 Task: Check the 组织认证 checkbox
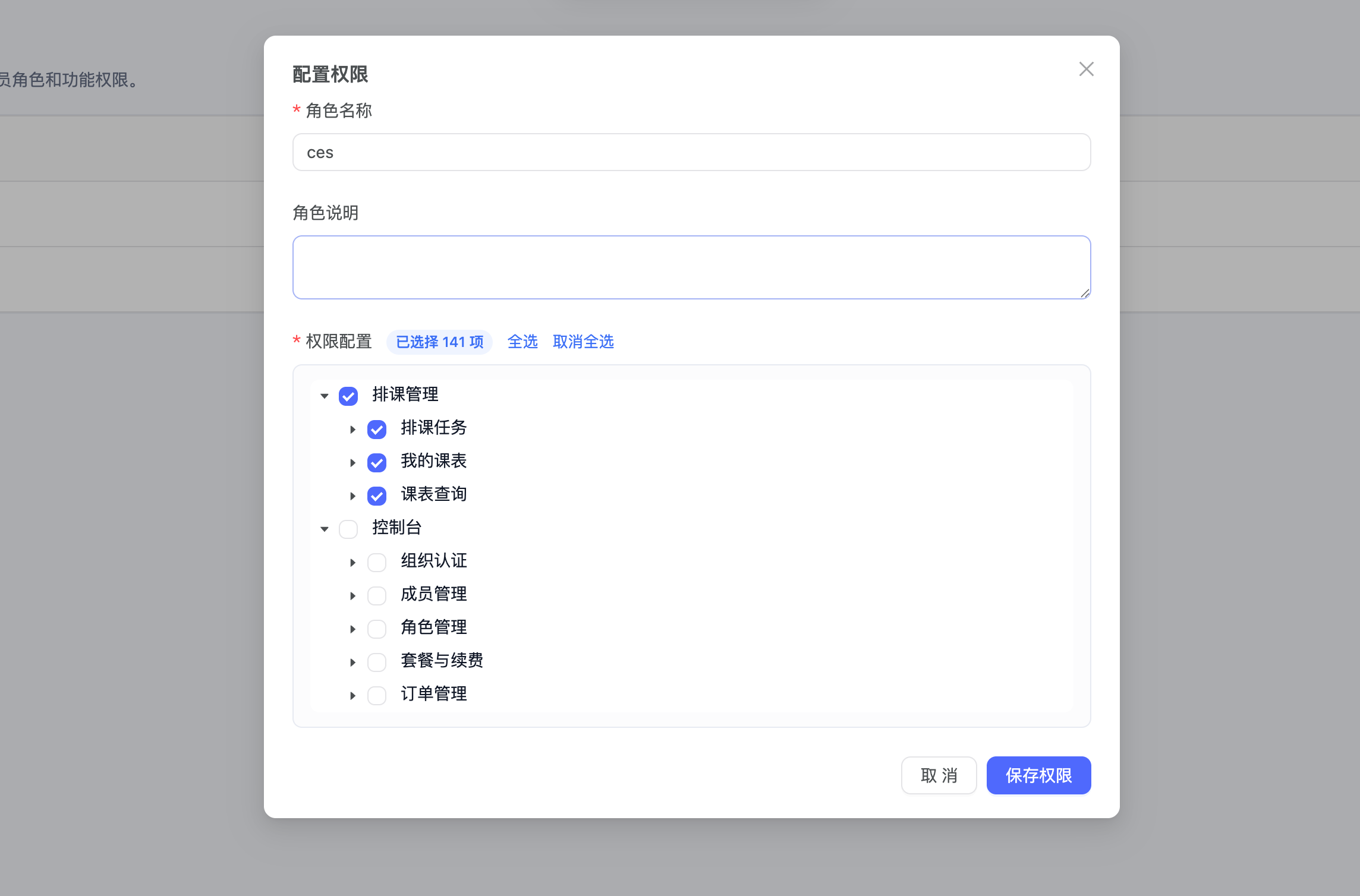coord(377,562)
